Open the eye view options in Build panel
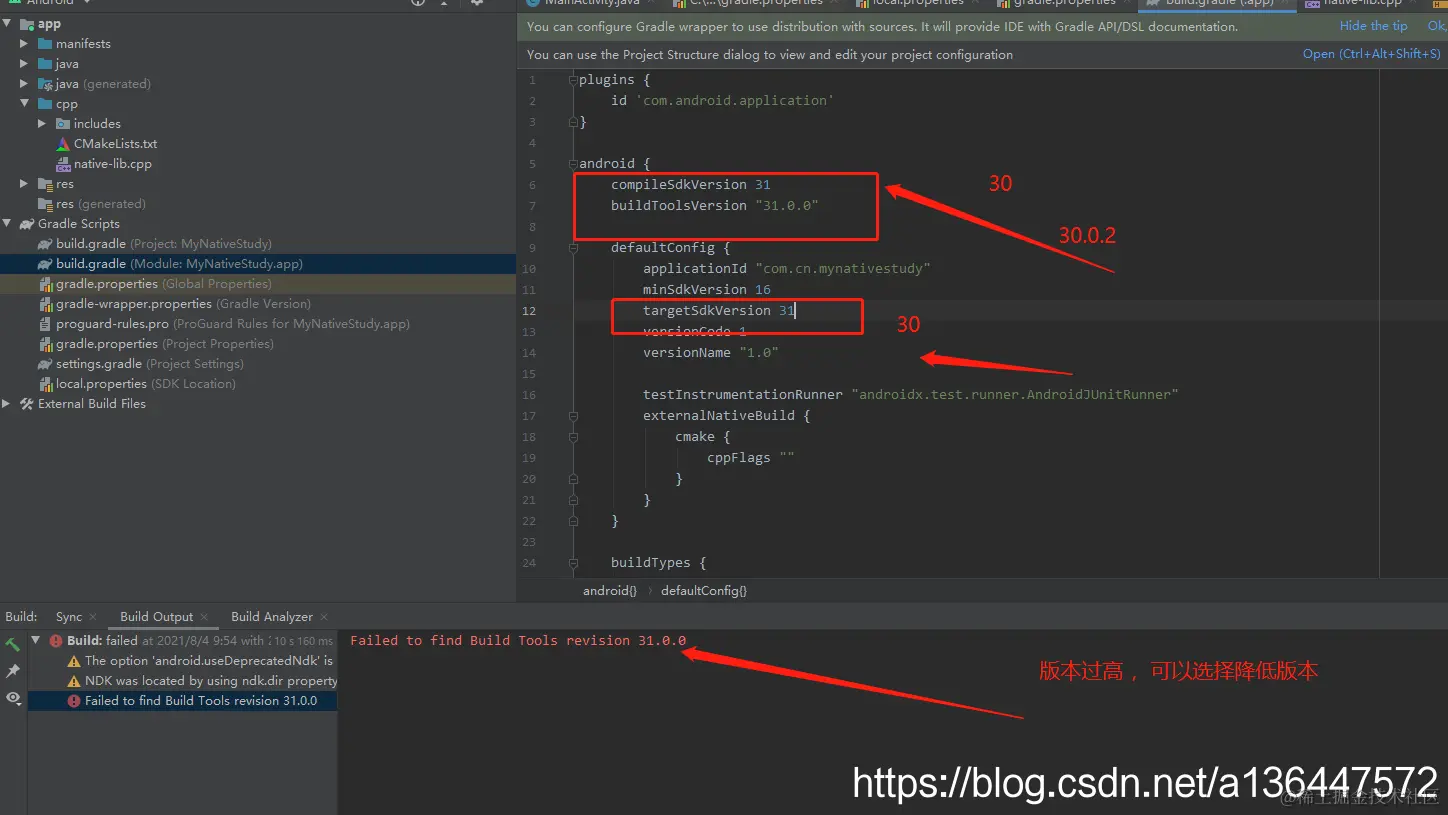The height and width of the screenshot is (815, 1448). point(13,698)
